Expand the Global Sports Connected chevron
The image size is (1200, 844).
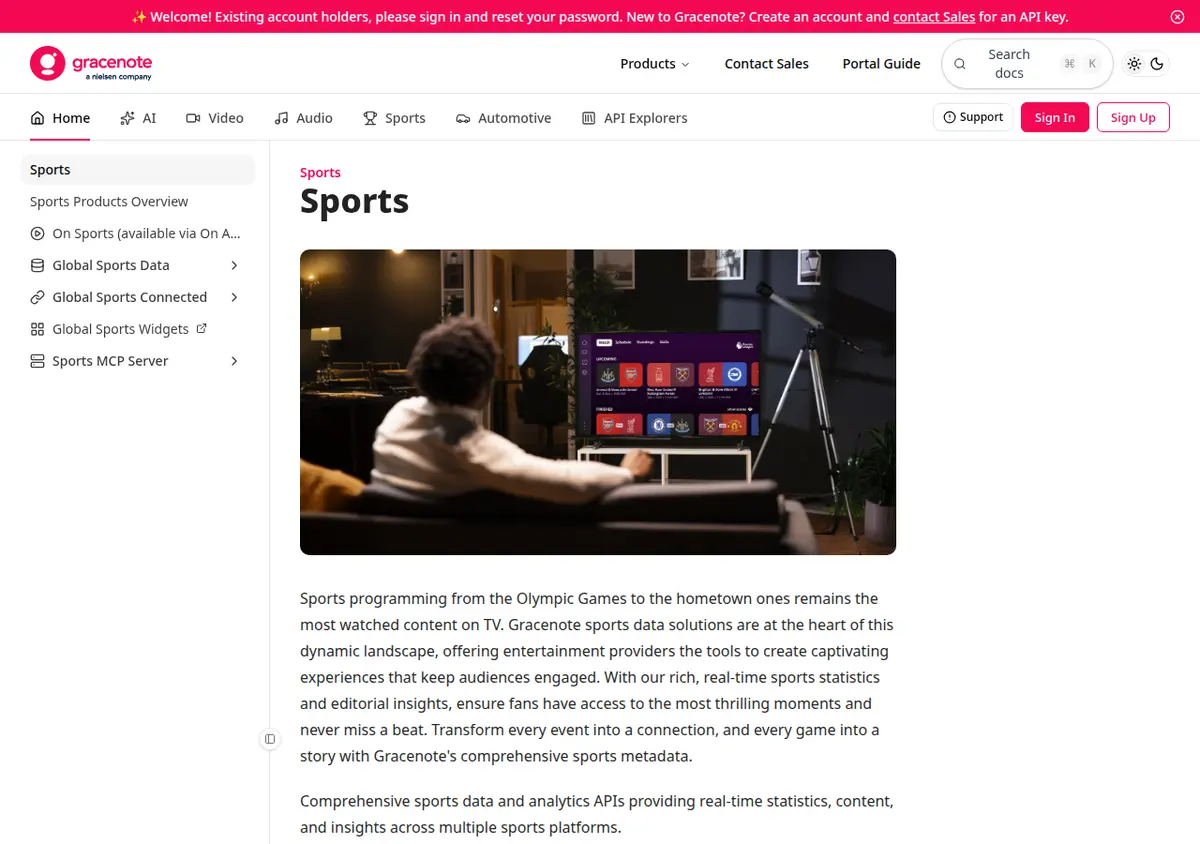coord(234,298)
